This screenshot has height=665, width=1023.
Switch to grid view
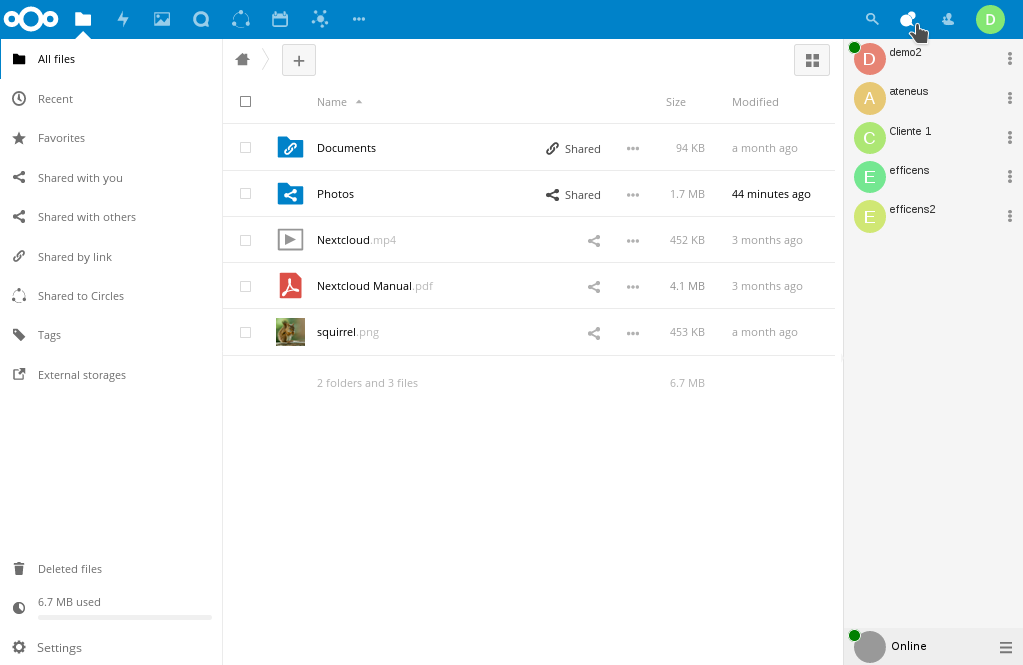click(x=812, y=60)
